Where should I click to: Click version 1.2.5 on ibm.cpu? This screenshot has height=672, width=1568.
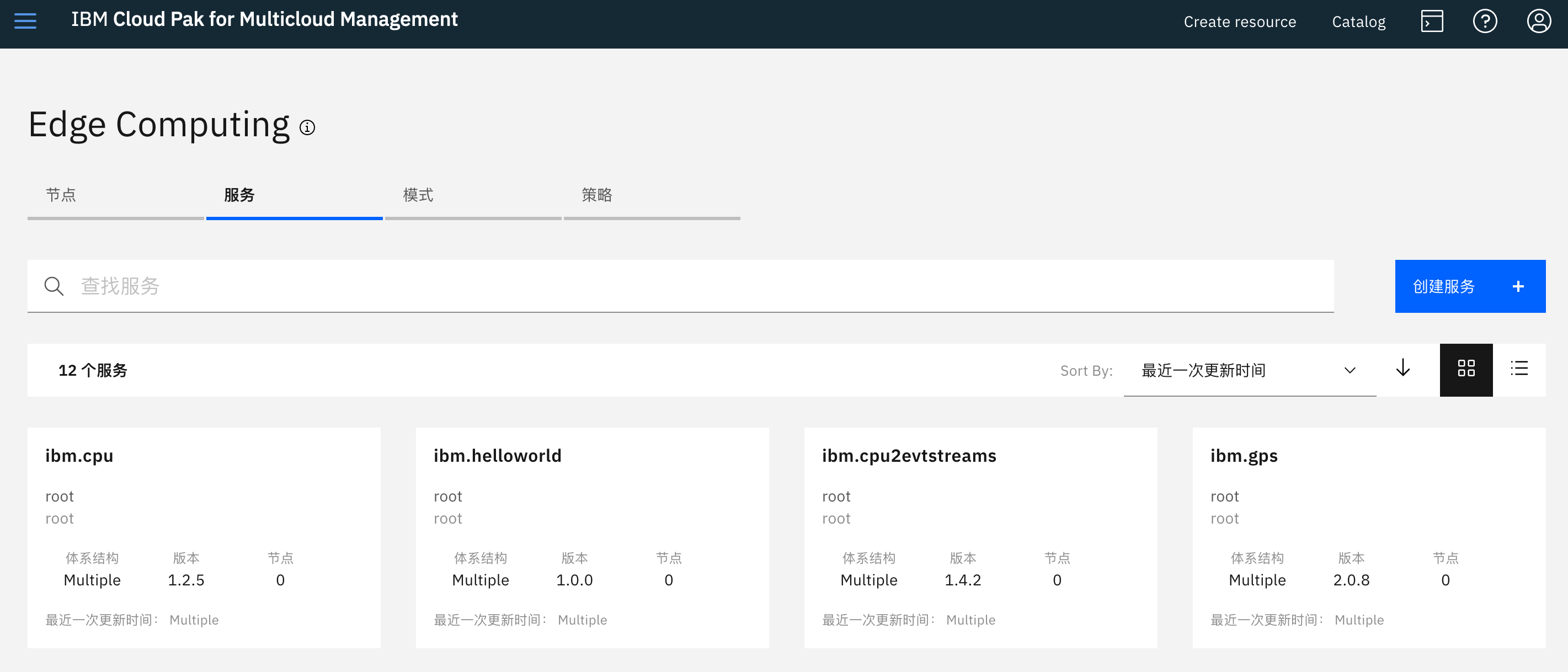point(185,580)
